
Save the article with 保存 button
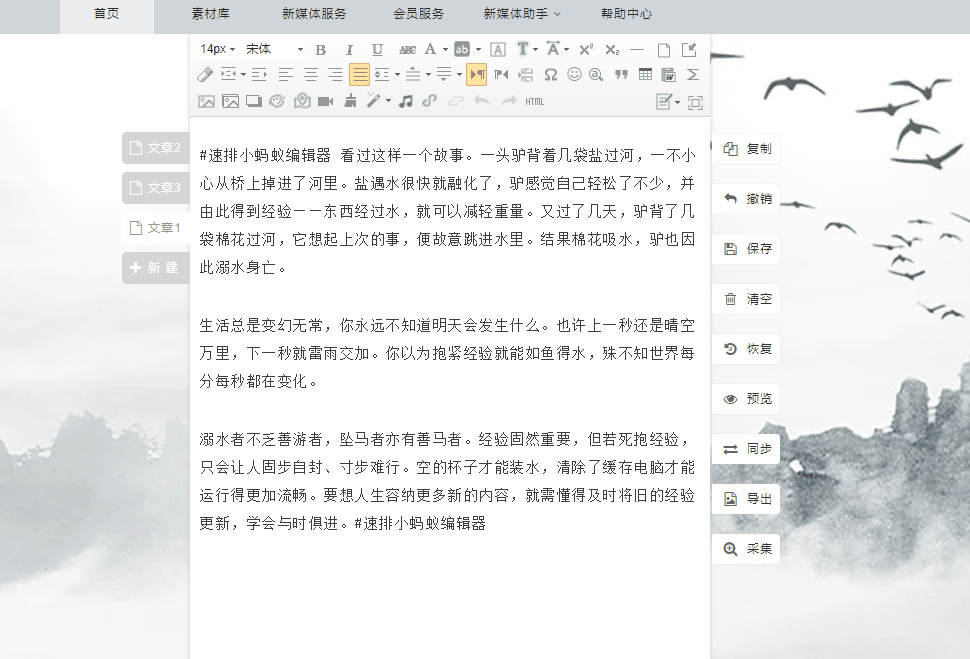pos(746,248)
